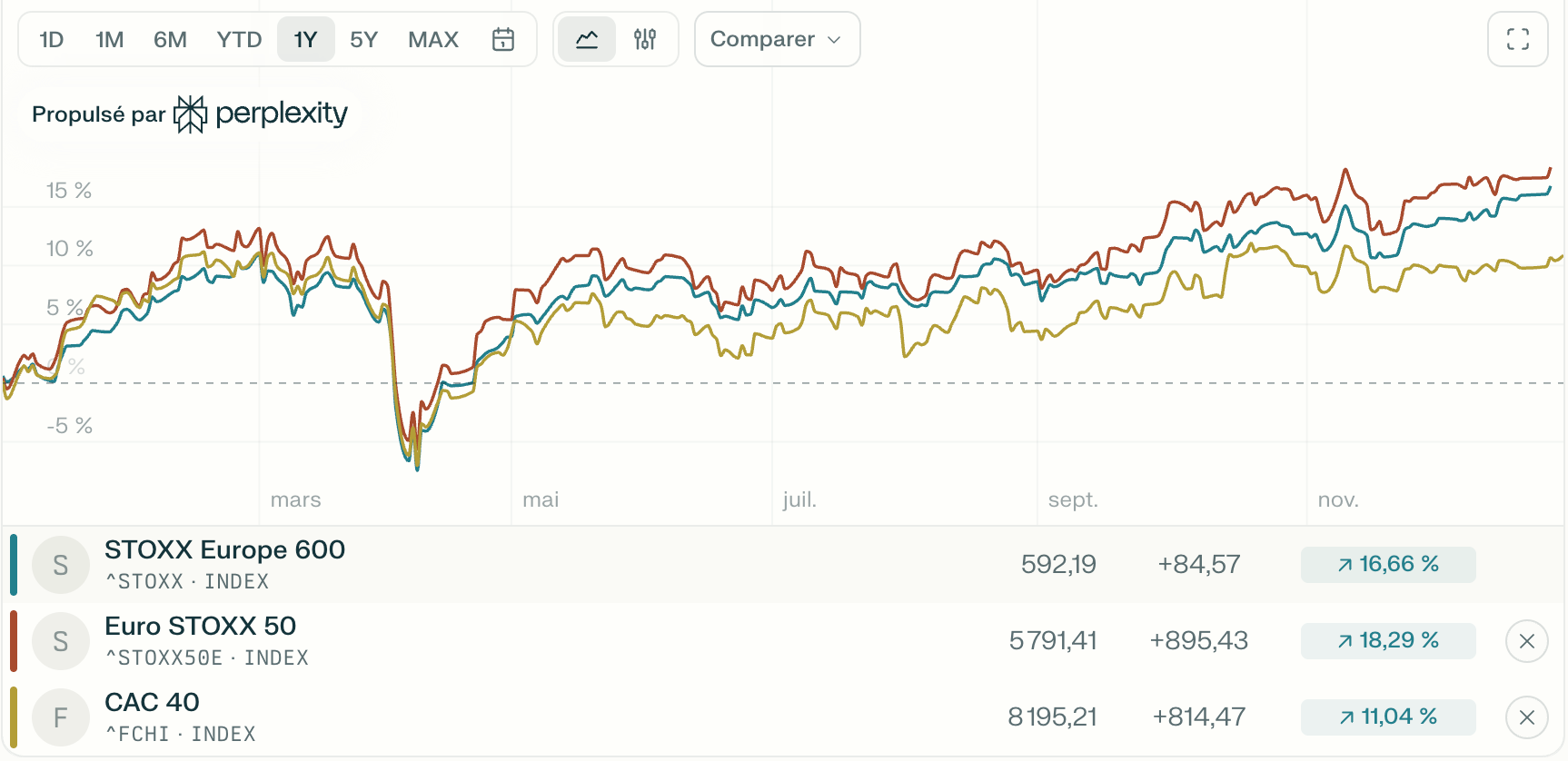Select the 1Y time range
This screenshot has width=1568, height=761.
306,39
